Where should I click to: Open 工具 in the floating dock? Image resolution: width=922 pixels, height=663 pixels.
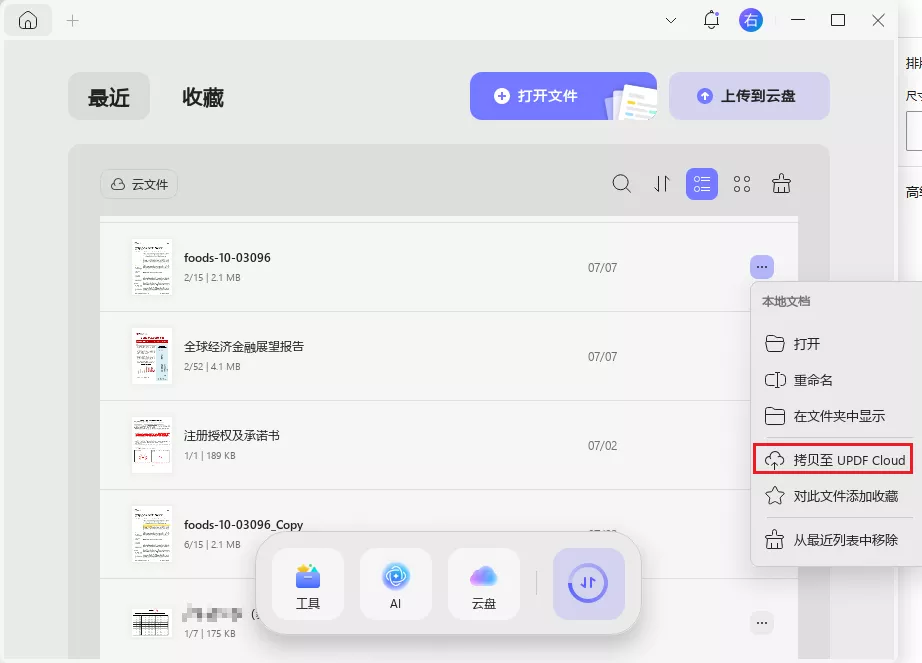point(308,584)
